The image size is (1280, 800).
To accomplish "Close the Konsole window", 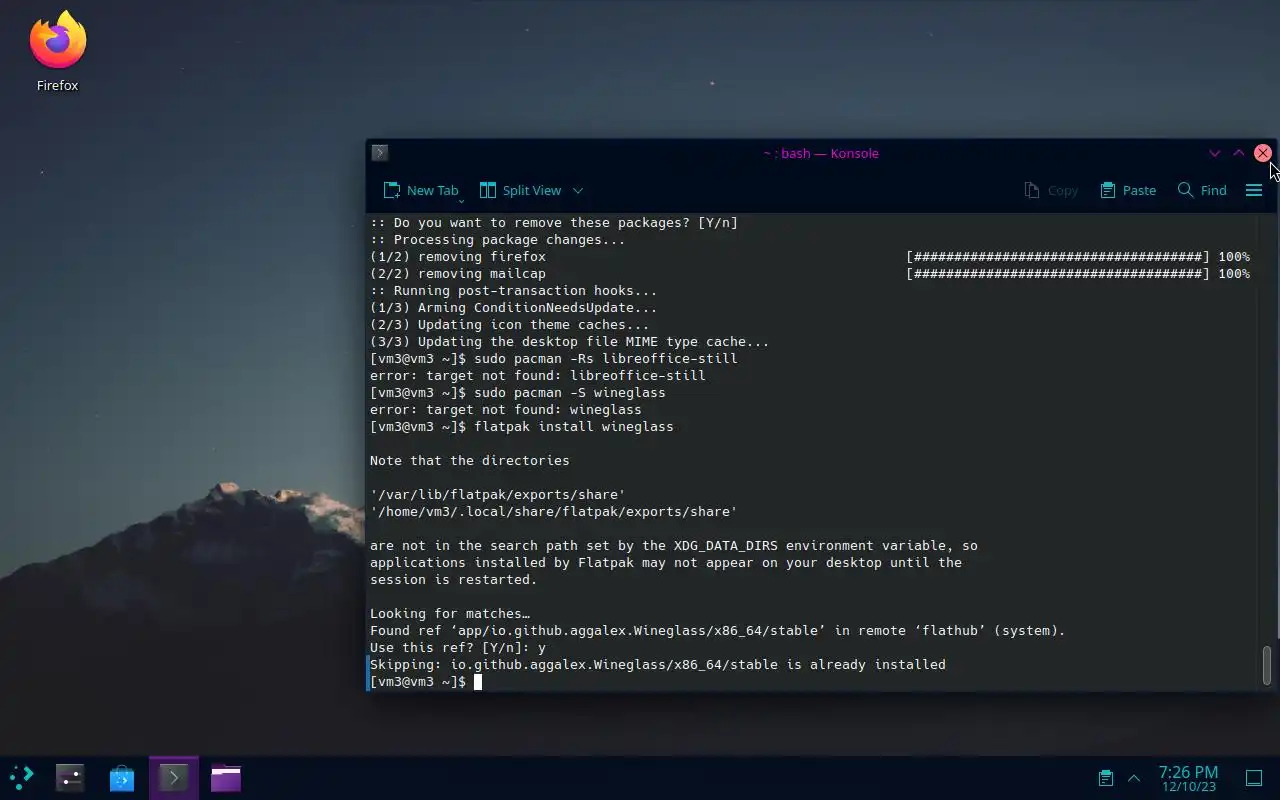I will (1263, 153).
